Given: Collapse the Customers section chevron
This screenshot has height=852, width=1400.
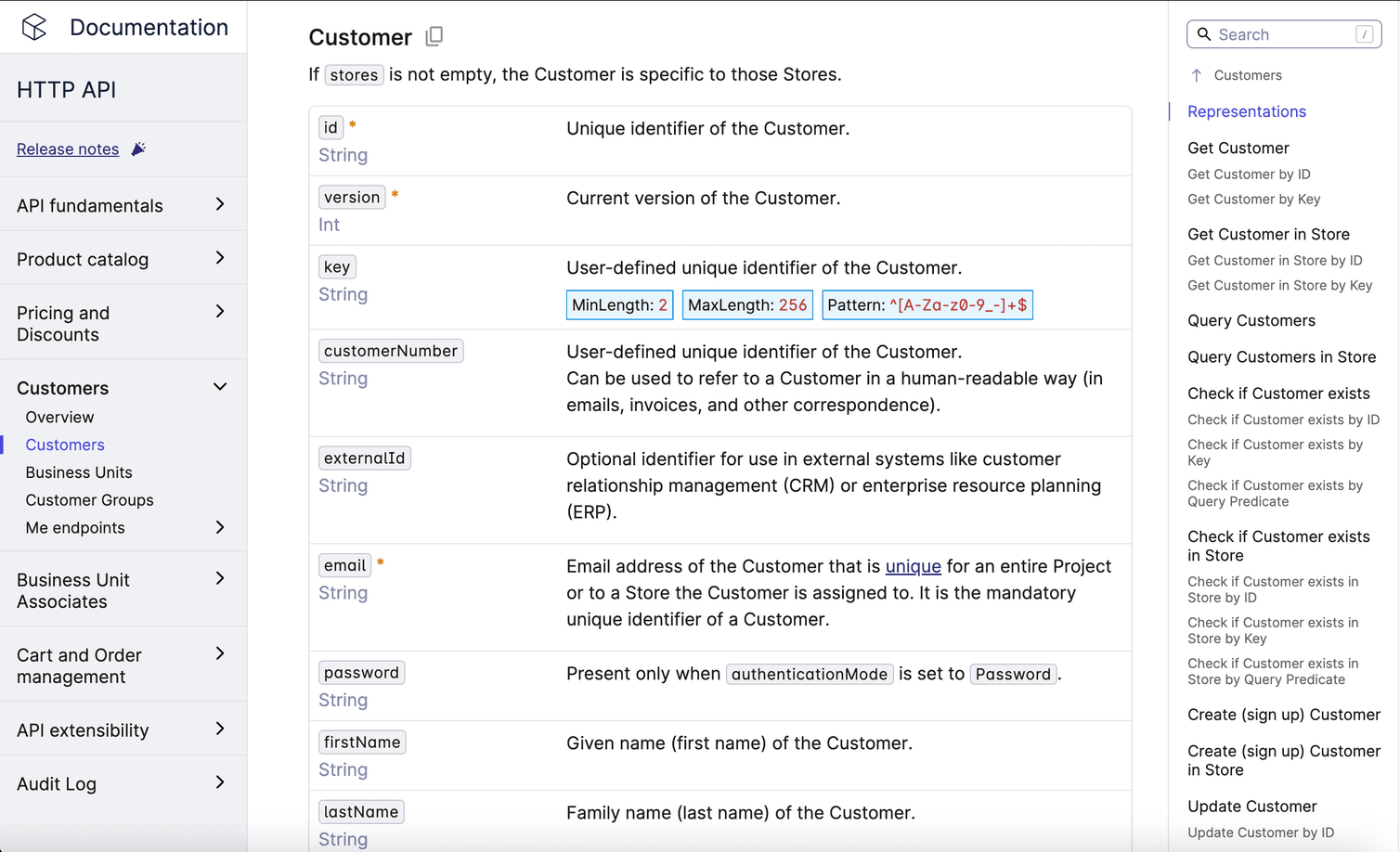Looking at the screenshot, I should 220,387.
